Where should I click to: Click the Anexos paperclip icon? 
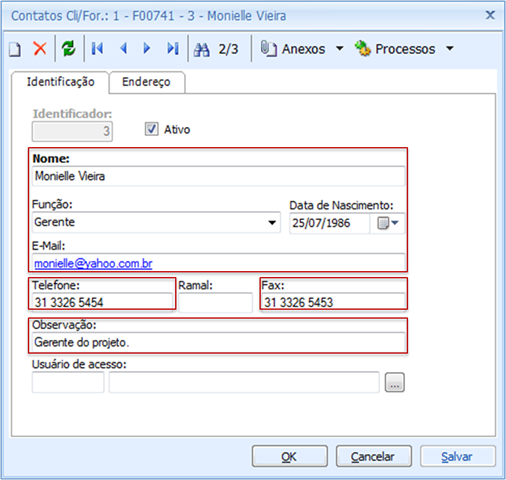pos(268,49)
